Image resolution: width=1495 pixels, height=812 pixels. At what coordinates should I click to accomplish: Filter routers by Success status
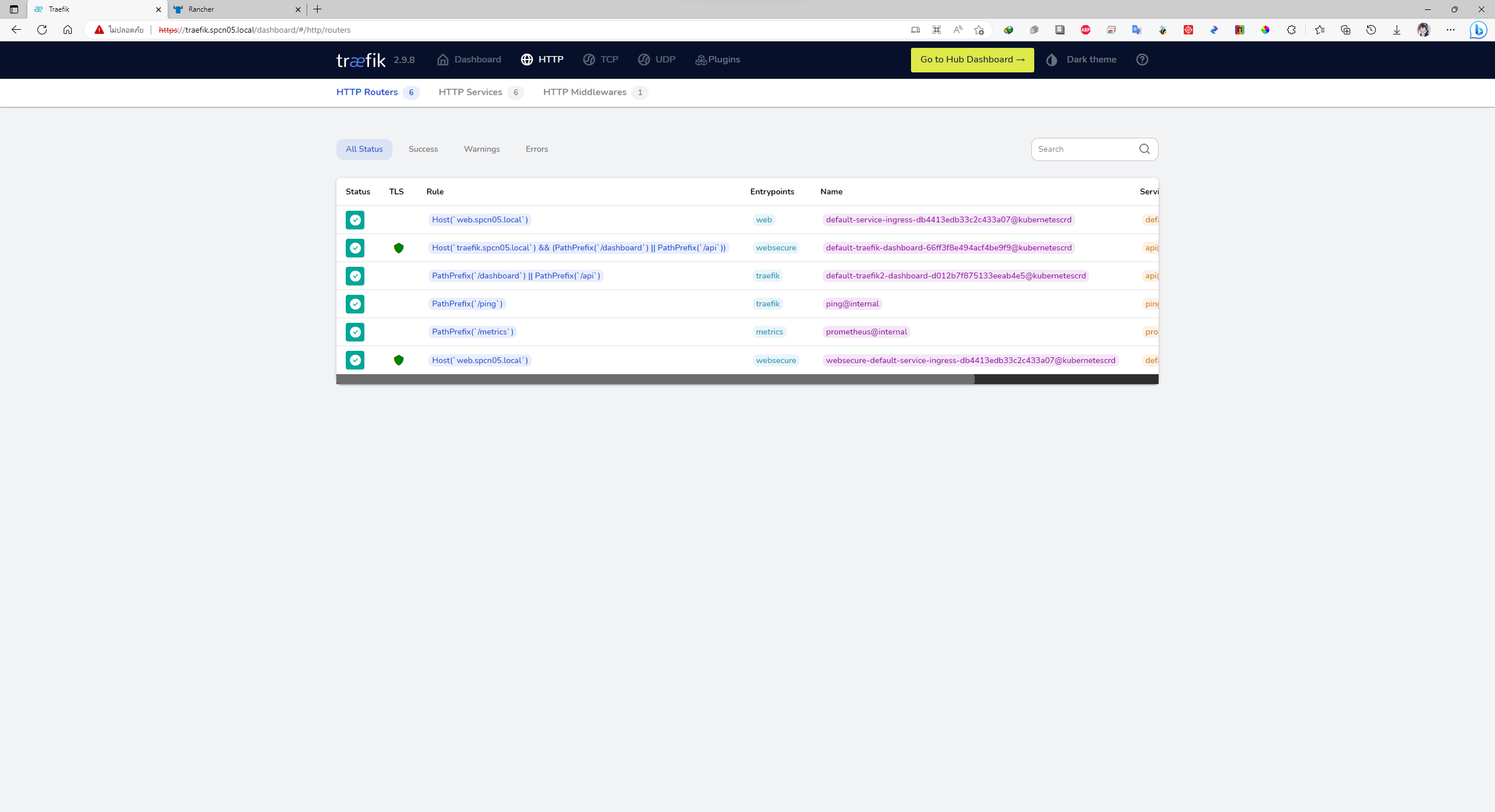click(x=423, y=149)
